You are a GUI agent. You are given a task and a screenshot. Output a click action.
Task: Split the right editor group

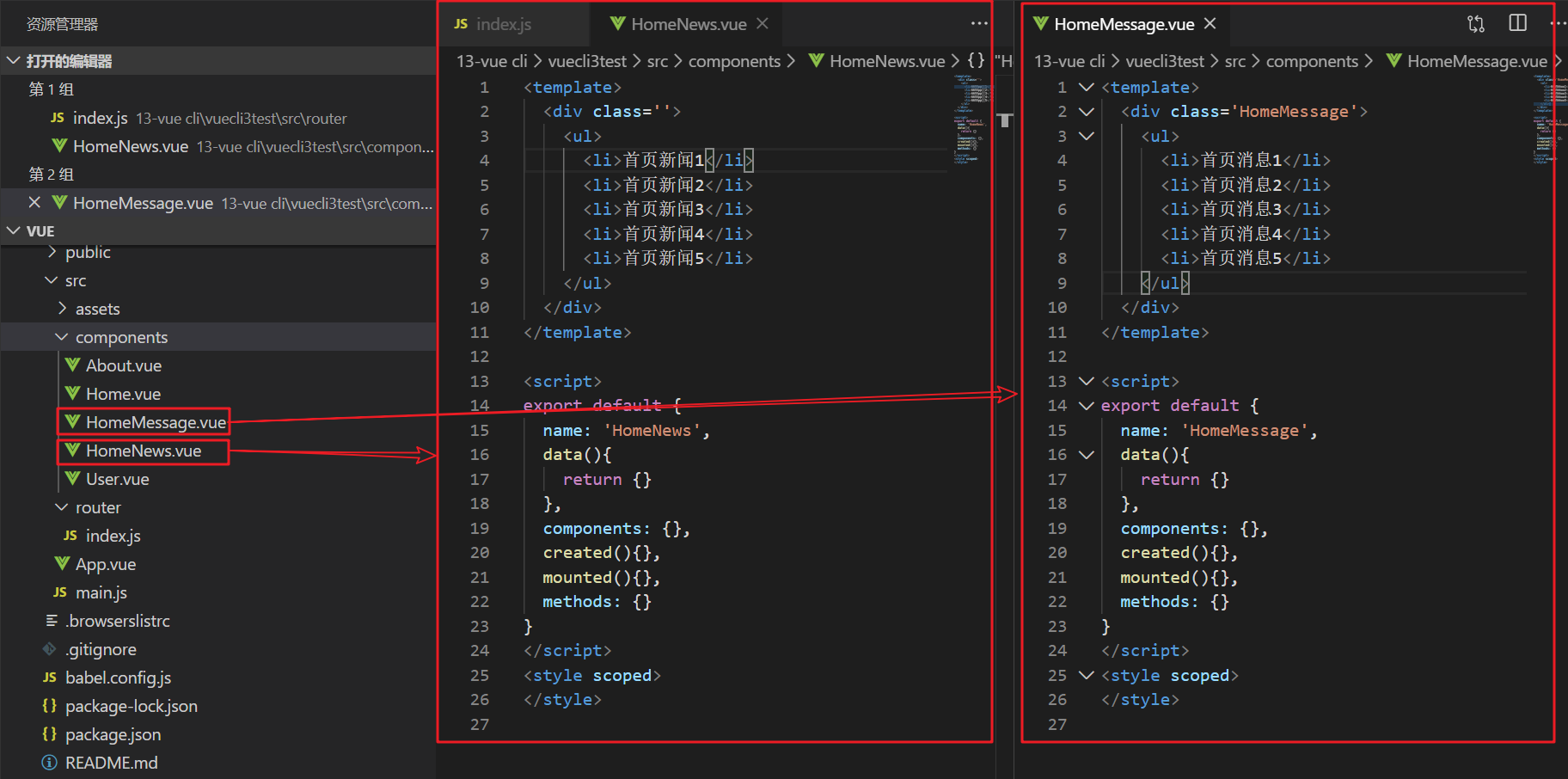[1518, 23]
